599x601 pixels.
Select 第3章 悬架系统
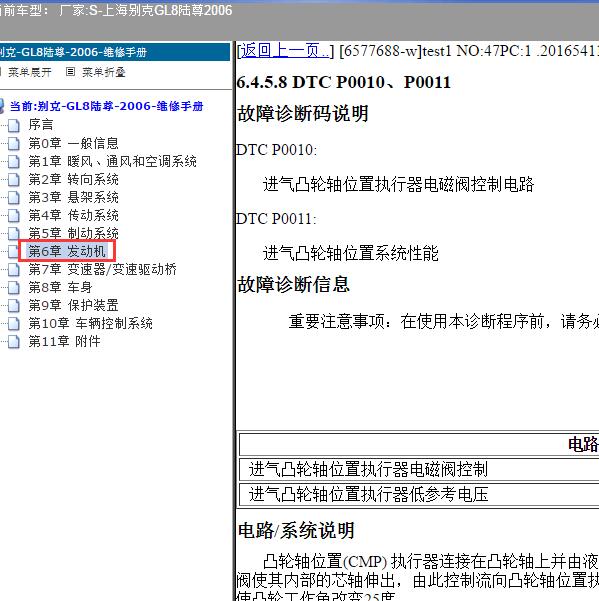pos(74,197)
